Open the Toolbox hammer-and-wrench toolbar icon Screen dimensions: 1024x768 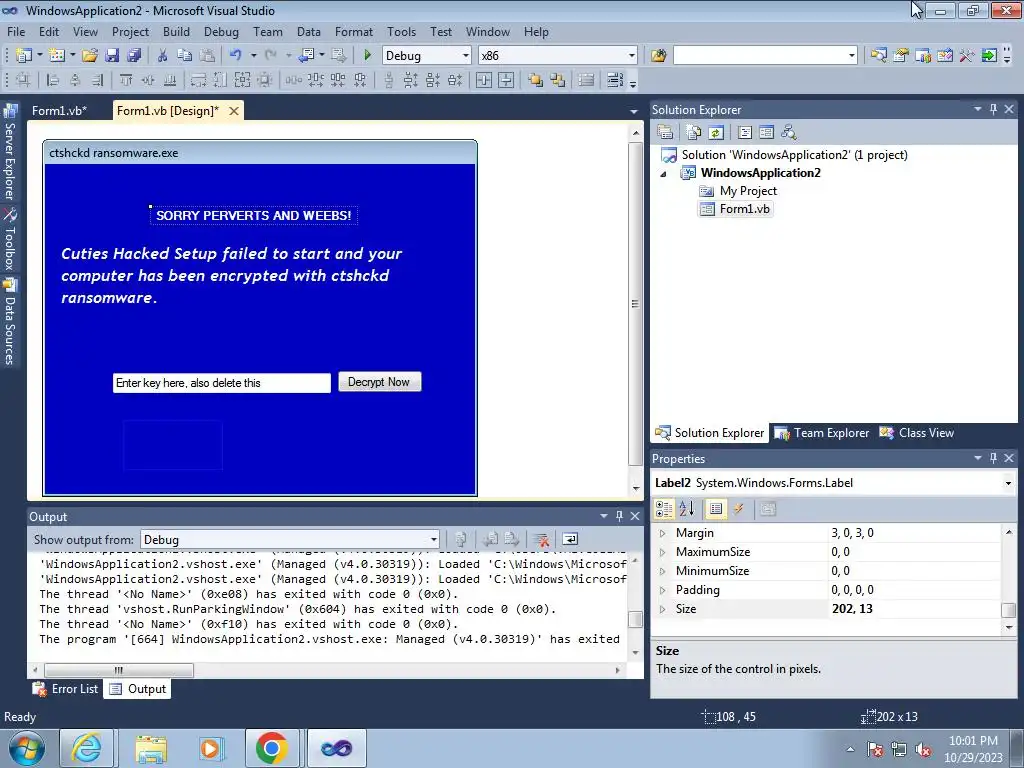coord(967,56)
